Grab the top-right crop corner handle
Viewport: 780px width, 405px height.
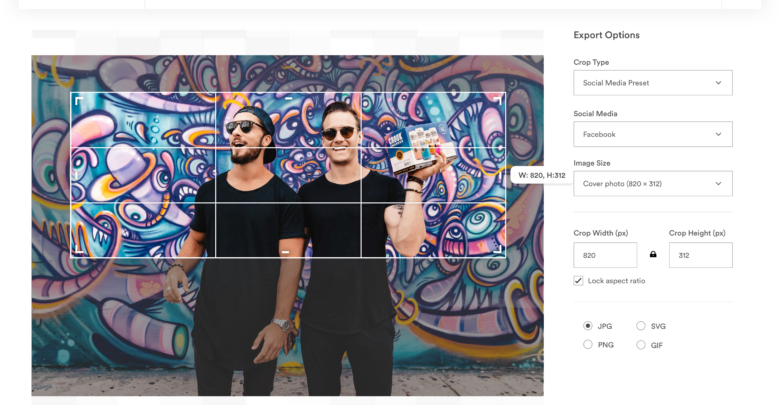click(x=501, y=96)
